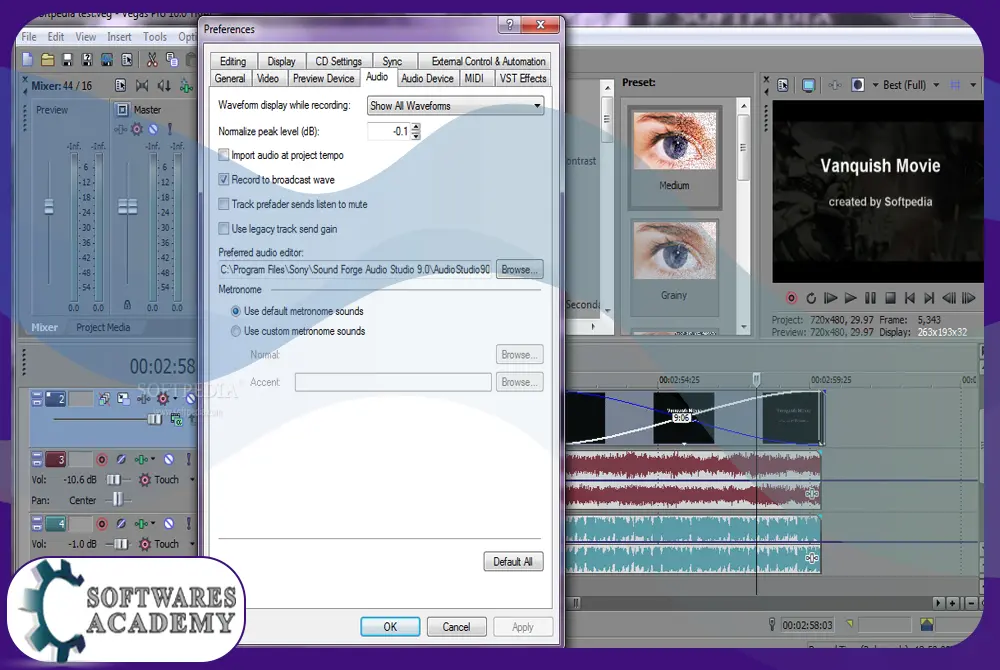The image size is (1000, 670).
Task: Arm track 3 for record
Action: pos(101,459)
